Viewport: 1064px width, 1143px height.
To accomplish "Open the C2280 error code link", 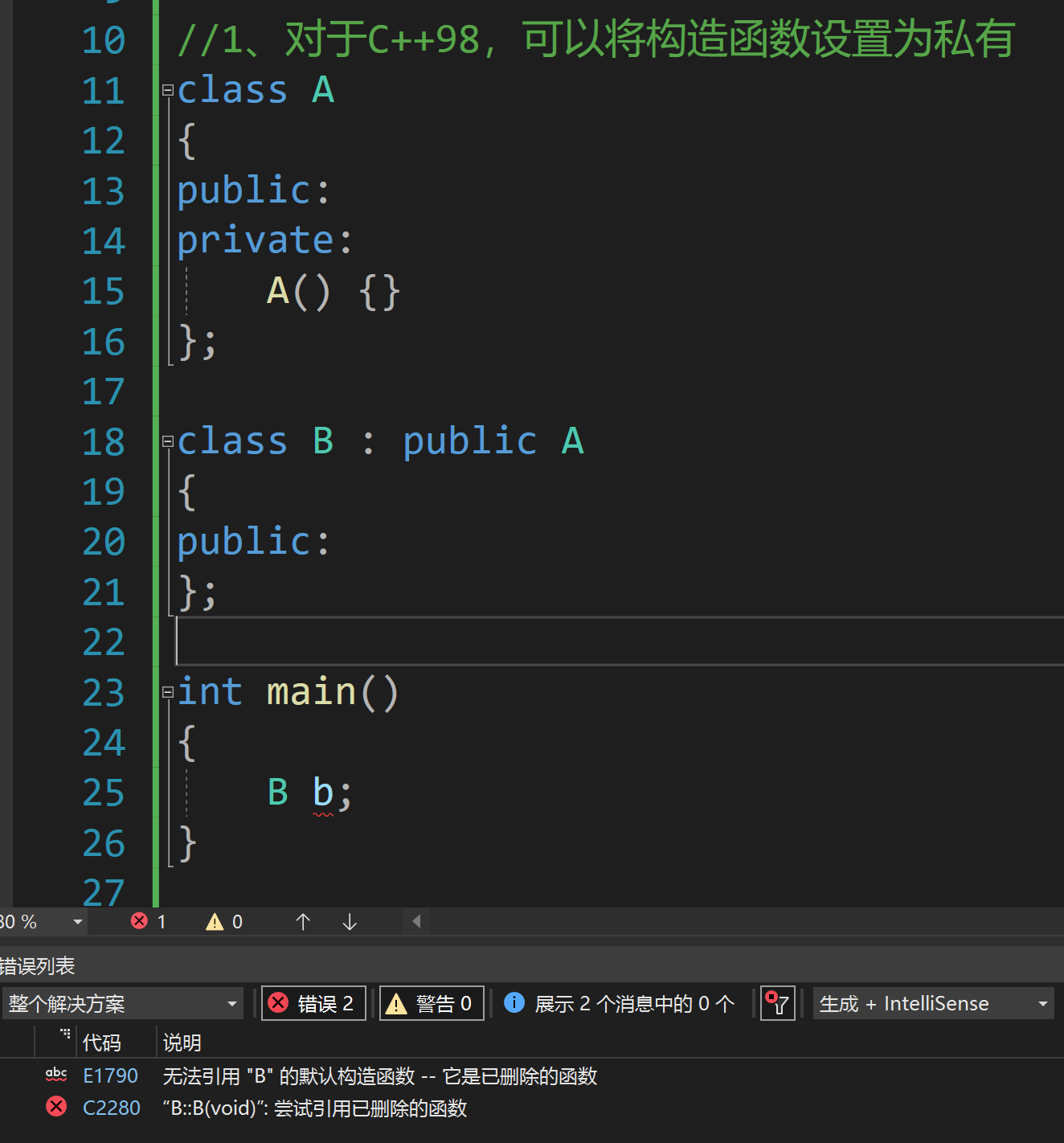I will tap(112, 1108).
